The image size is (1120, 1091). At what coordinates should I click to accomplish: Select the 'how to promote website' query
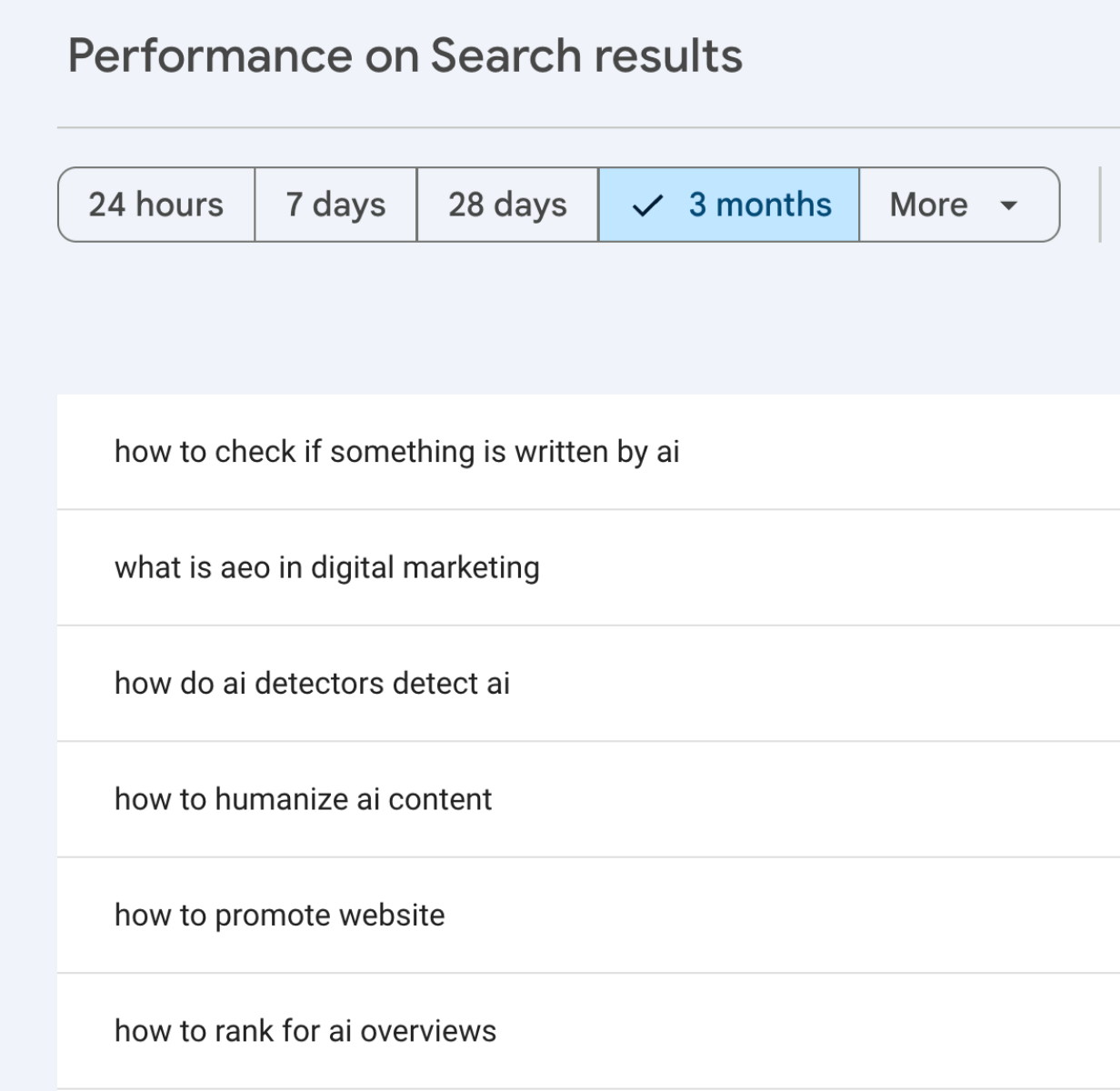click(279, 915)
